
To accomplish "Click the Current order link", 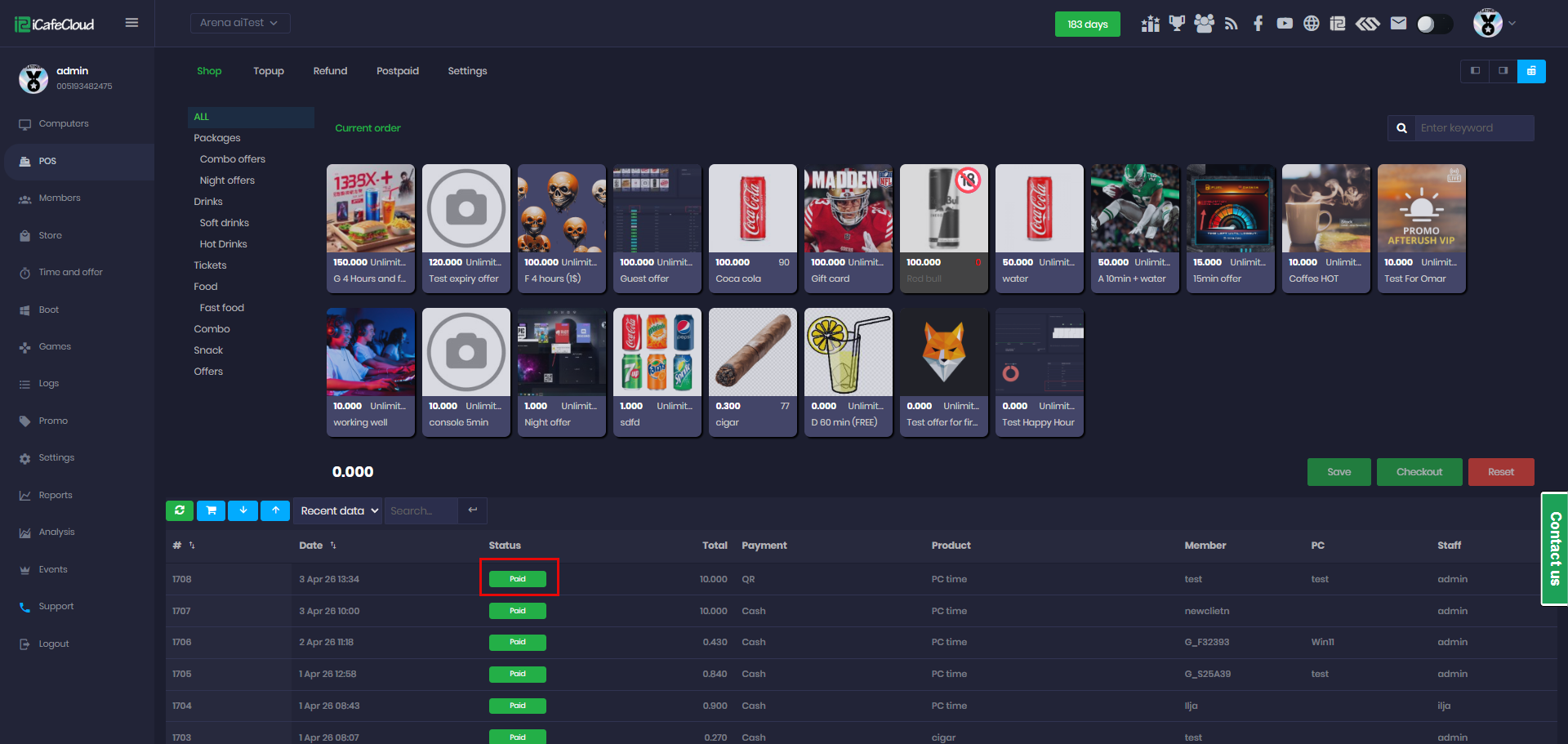I will (x=367, y=128).
